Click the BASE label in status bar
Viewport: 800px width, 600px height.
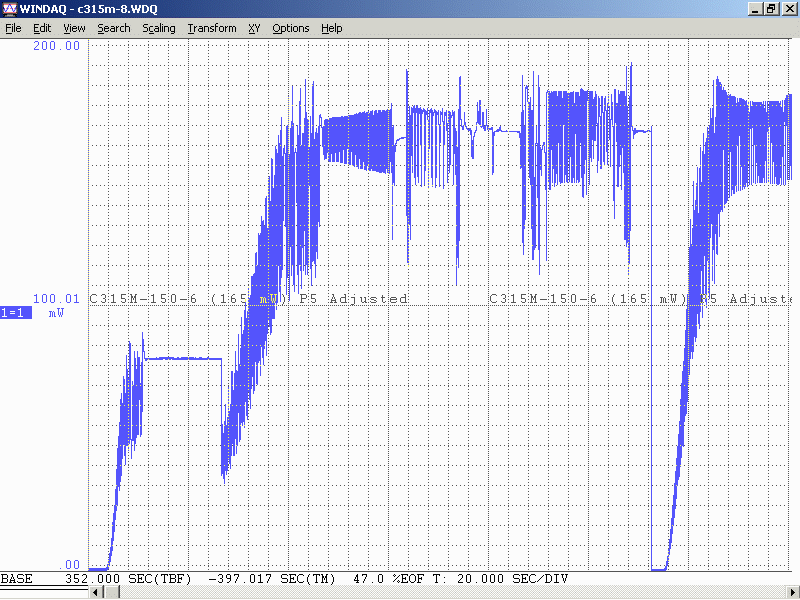[x=17, y=579]
